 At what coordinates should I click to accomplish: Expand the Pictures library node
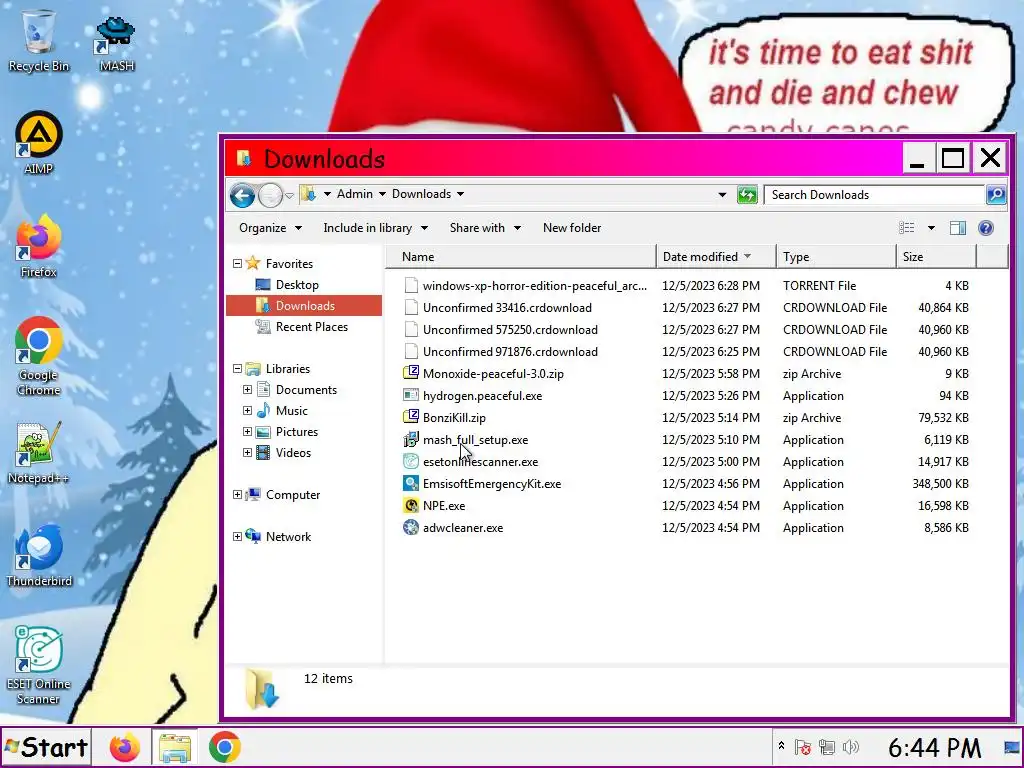pos(248,432)
